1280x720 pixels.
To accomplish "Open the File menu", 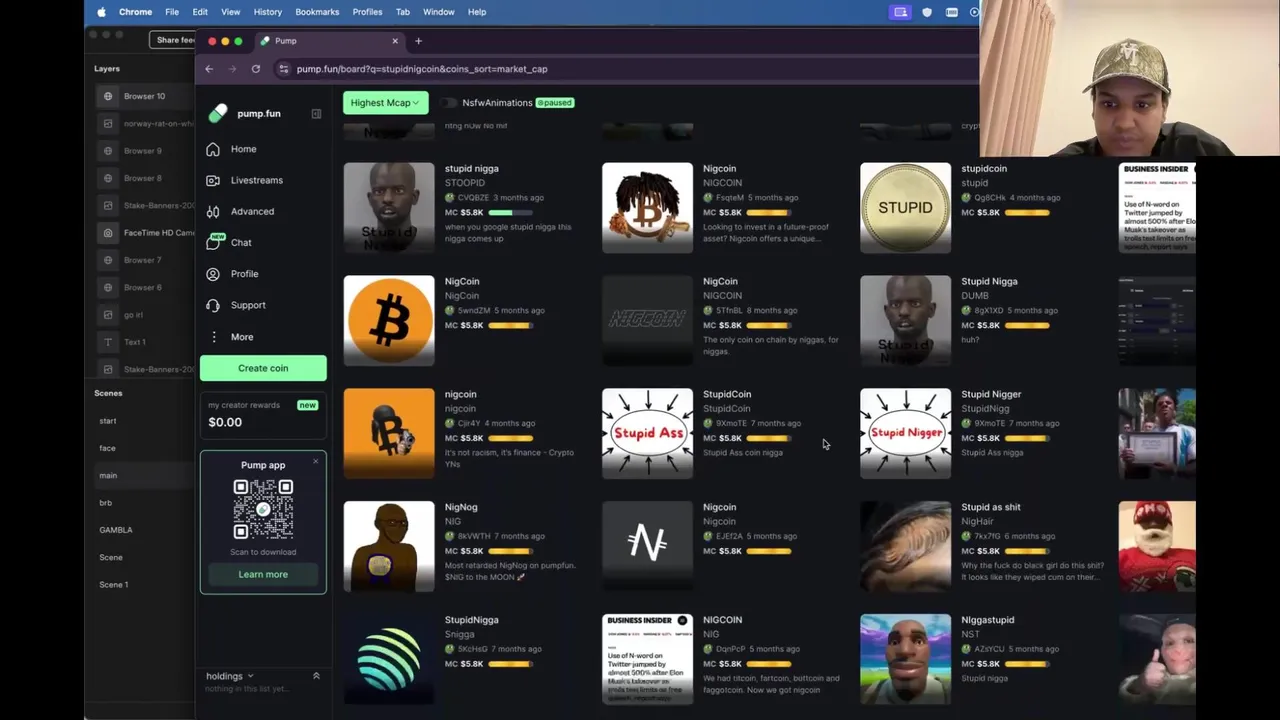I will click(172, 12).
